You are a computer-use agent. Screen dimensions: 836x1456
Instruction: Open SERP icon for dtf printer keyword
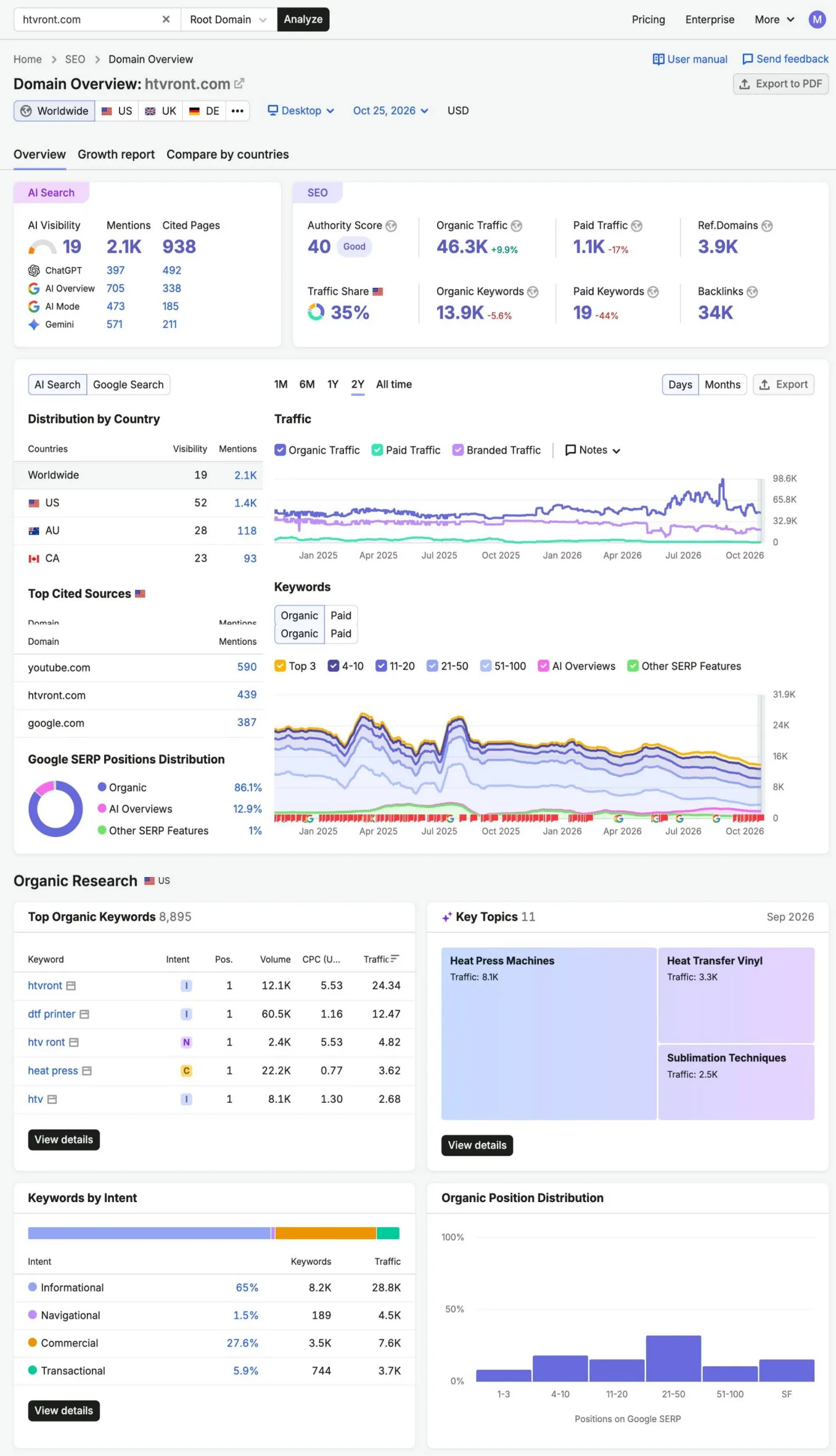coord(84,1014)
